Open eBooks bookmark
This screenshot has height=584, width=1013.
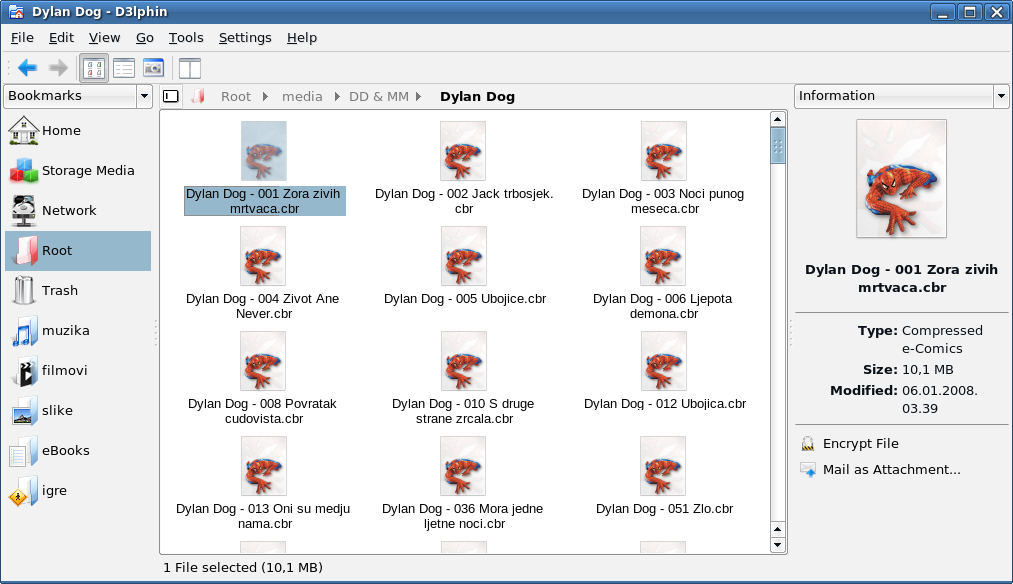click(x=78, y=451)
